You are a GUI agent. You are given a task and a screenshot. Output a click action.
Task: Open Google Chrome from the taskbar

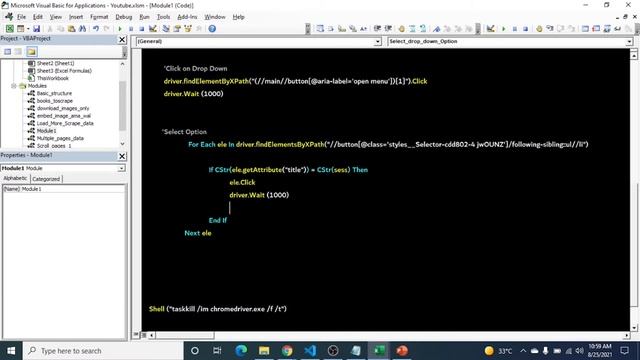[x=287, y=351]
